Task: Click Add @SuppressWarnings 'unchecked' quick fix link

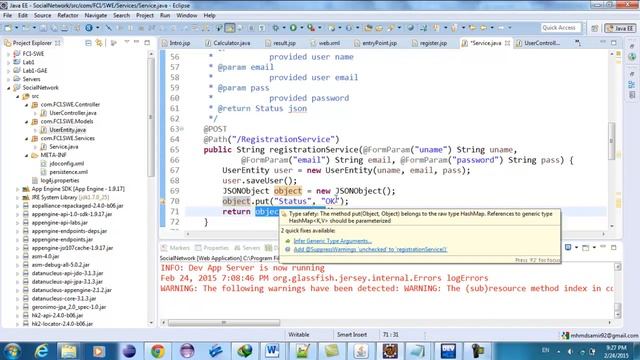Action: click(x=370, y=249)
